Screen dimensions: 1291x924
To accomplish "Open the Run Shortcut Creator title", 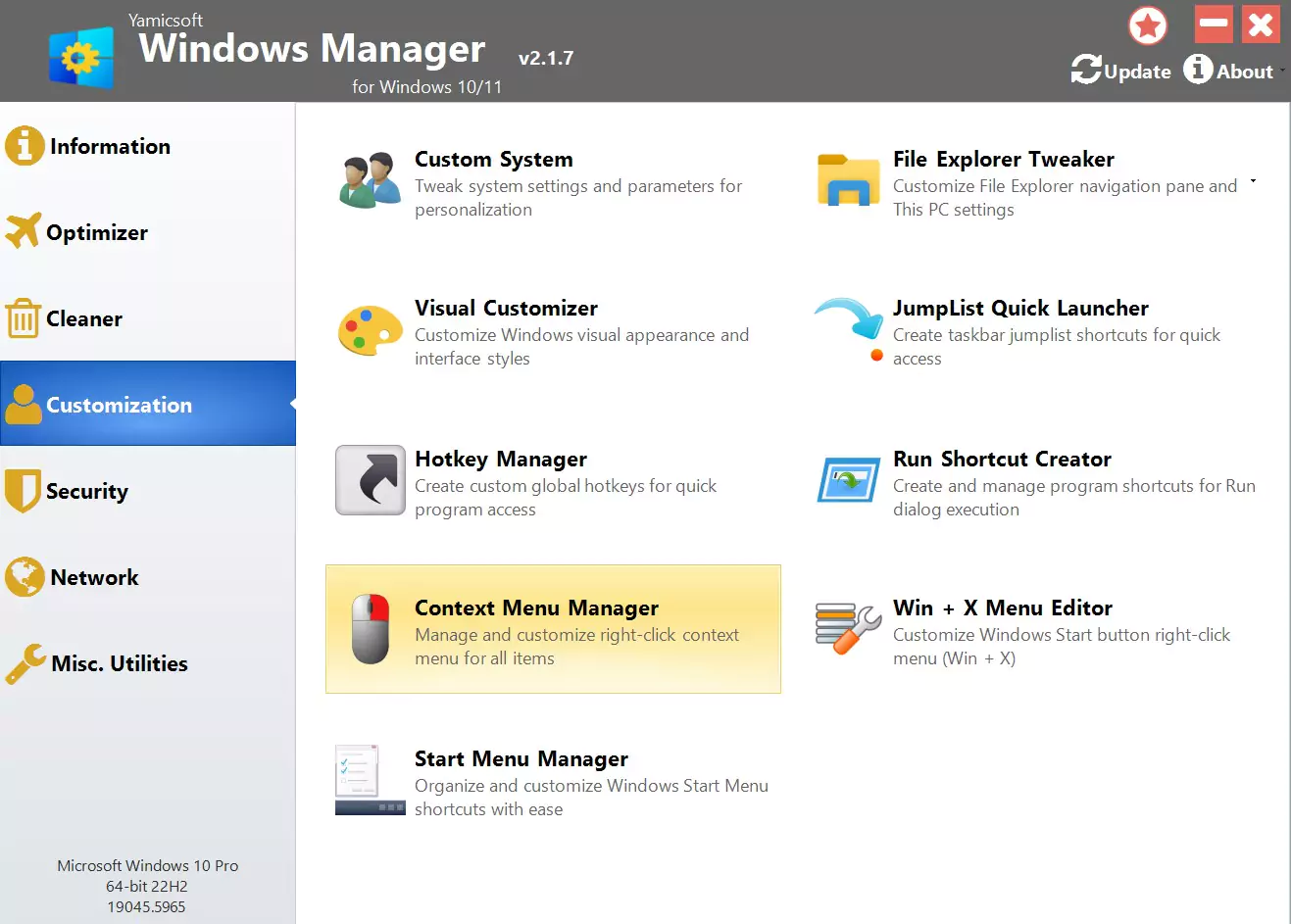I will (1002, 459).
